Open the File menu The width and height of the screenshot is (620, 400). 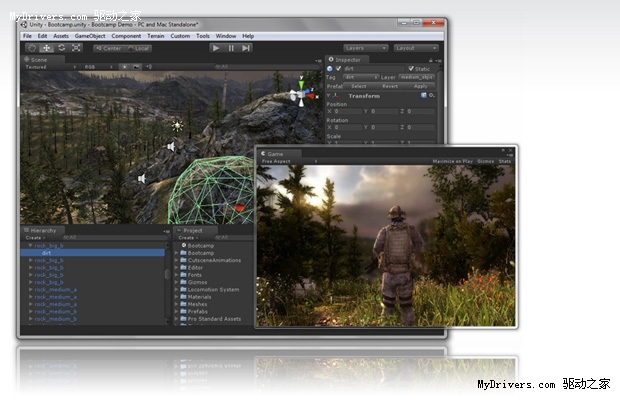(27, 36)
